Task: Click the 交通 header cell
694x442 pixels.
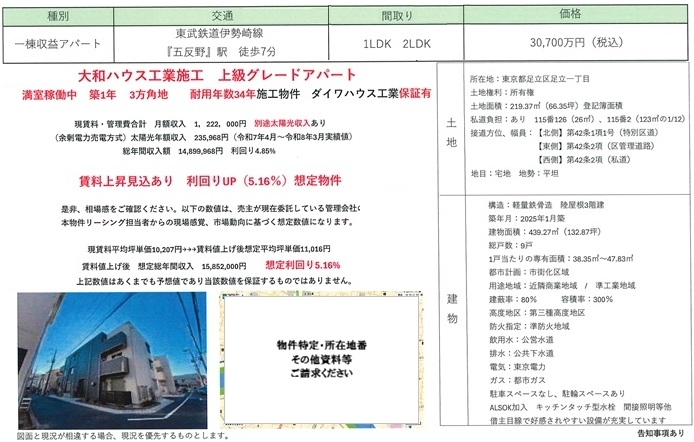Action: (x=221, y=16)
